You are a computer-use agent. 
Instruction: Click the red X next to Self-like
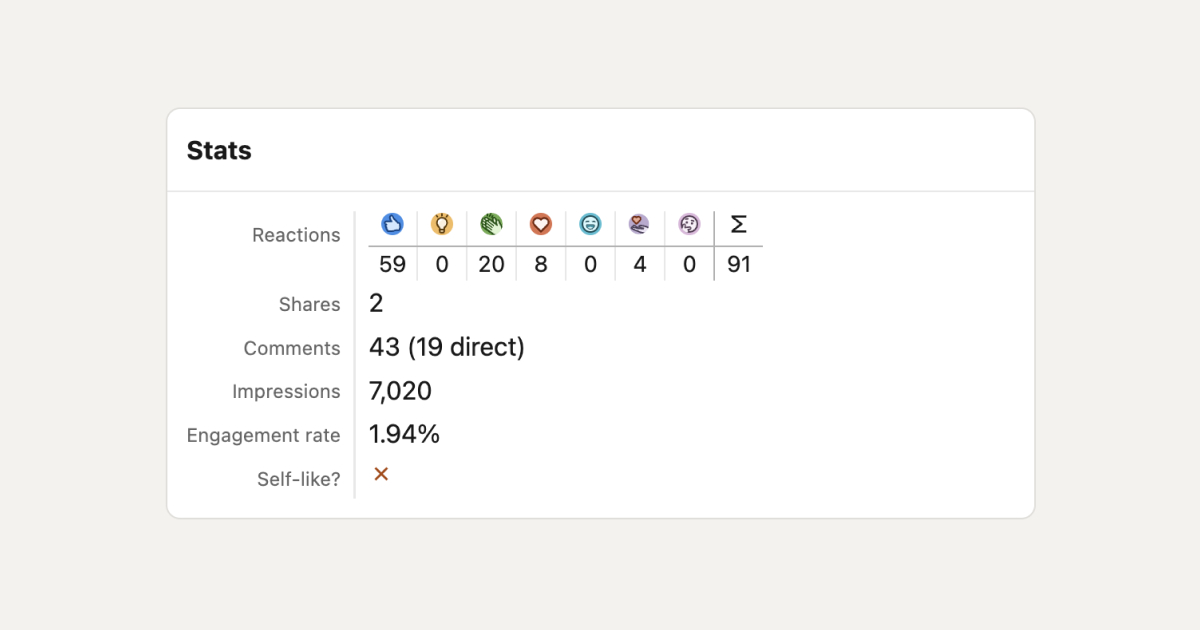tap(381, 474)
